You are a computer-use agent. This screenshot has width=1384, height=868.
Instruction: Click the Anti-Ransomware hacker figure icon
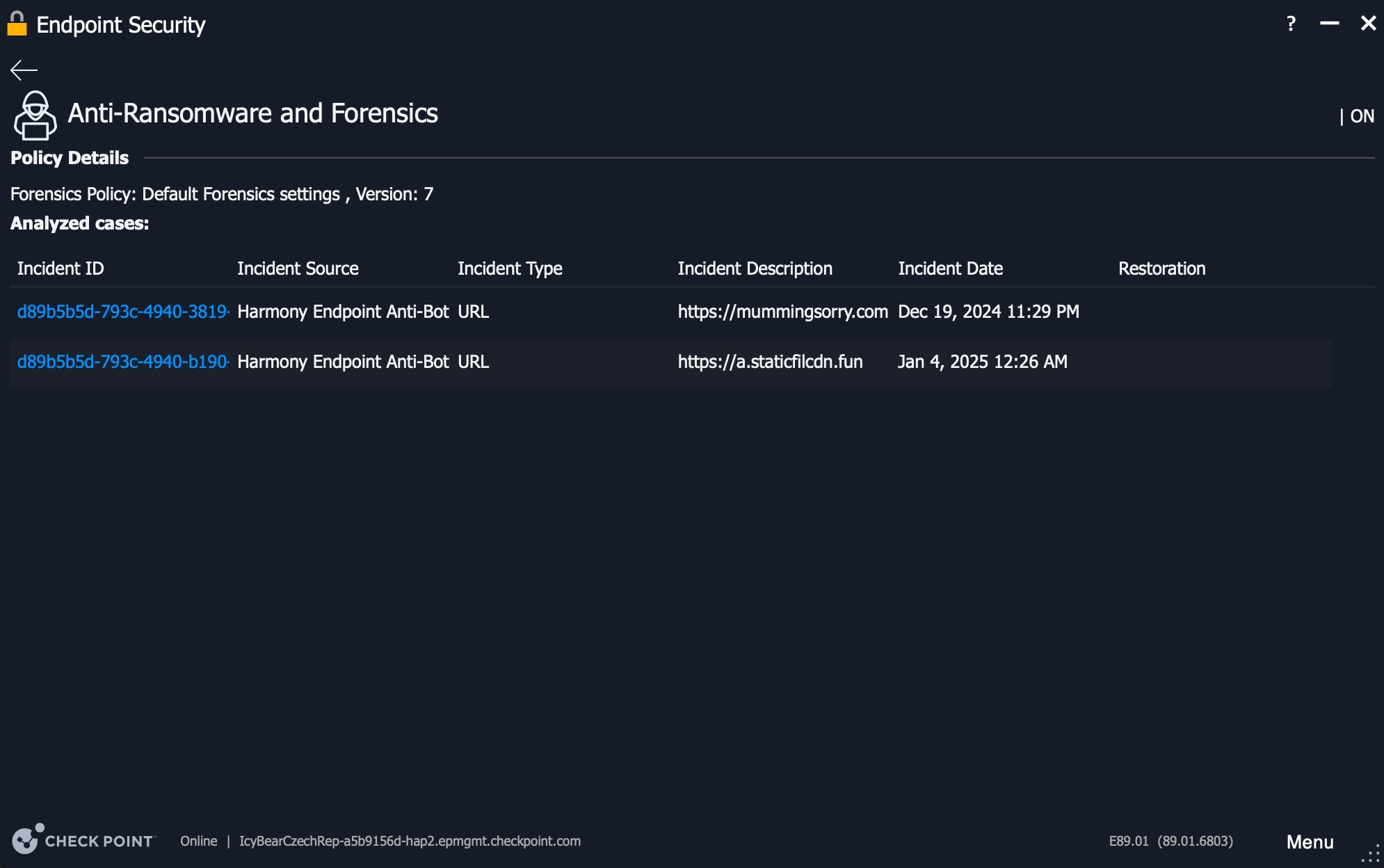click(x=35, y=115)
